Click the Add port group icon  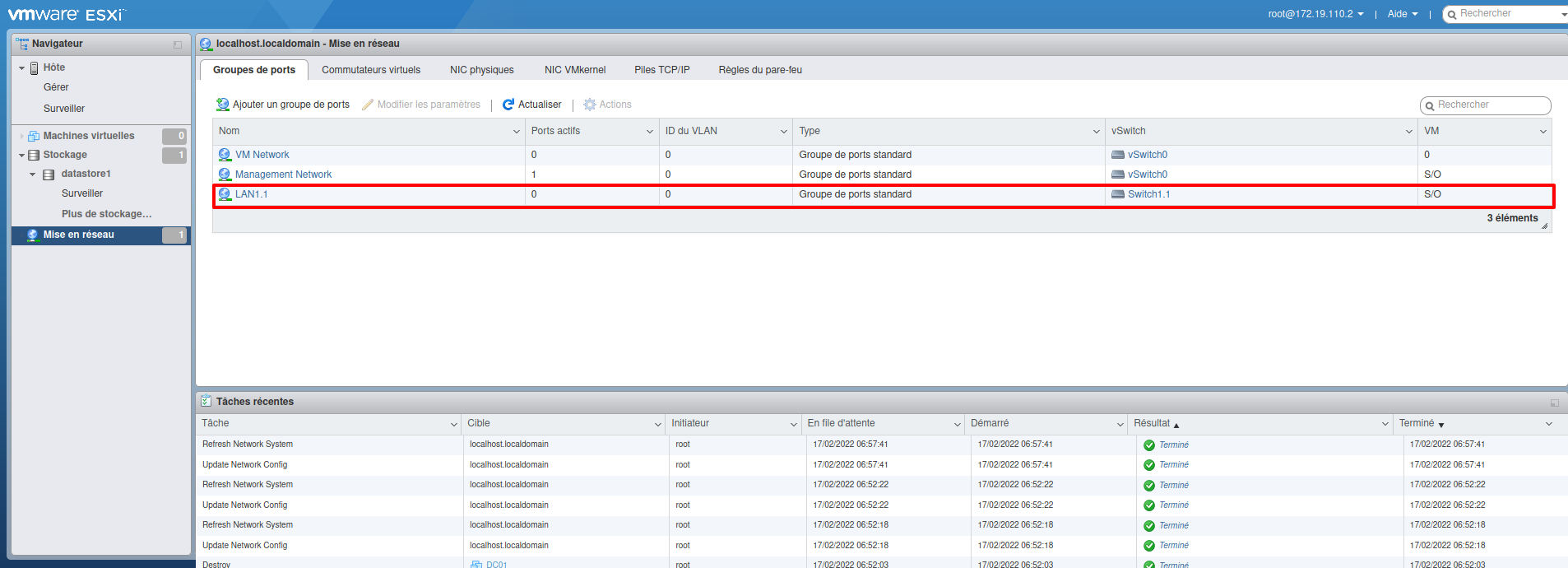click(222, 105)
